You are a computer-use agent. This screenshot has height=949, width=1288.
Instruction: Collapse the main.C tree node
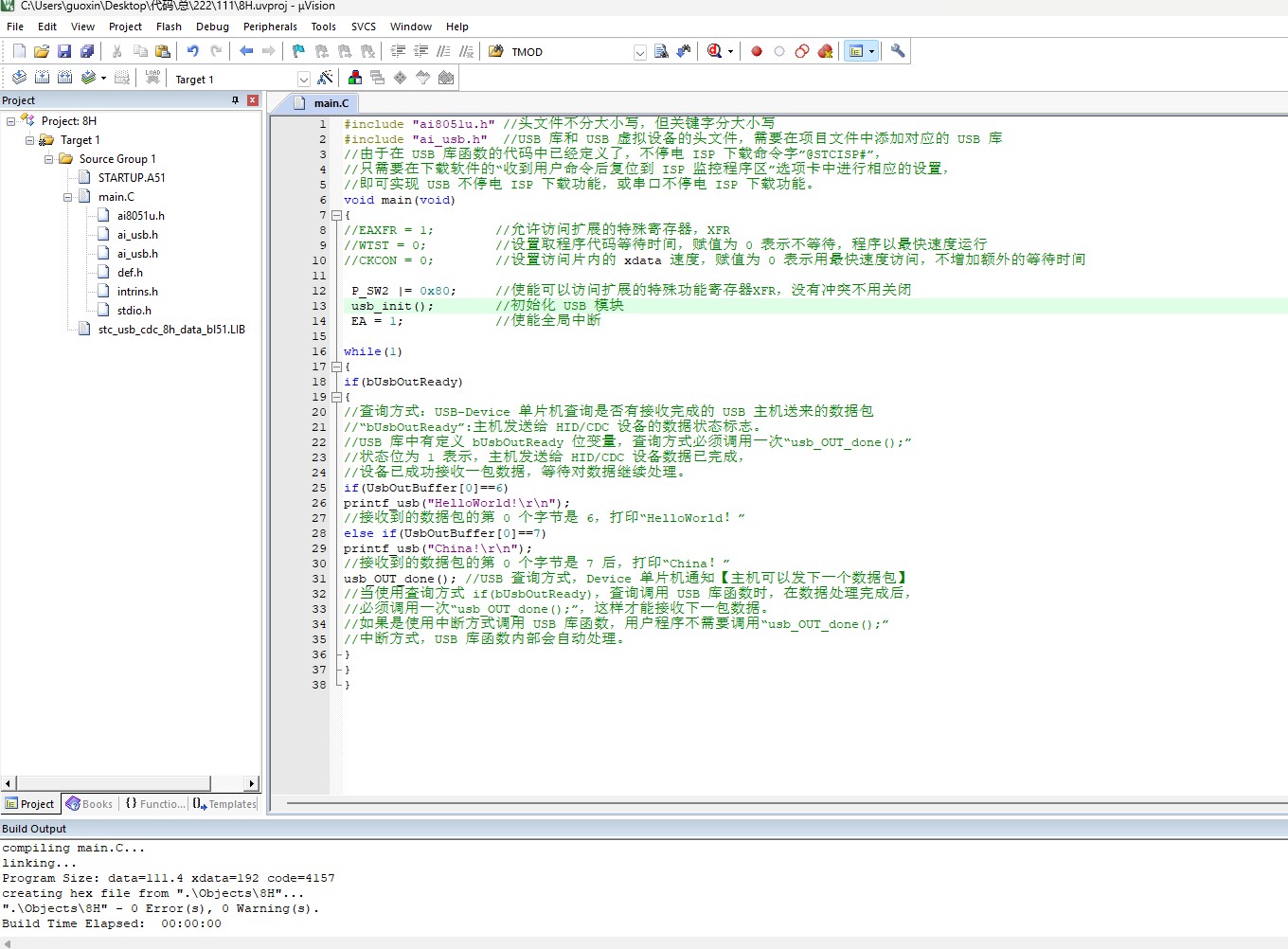point(67,197)
